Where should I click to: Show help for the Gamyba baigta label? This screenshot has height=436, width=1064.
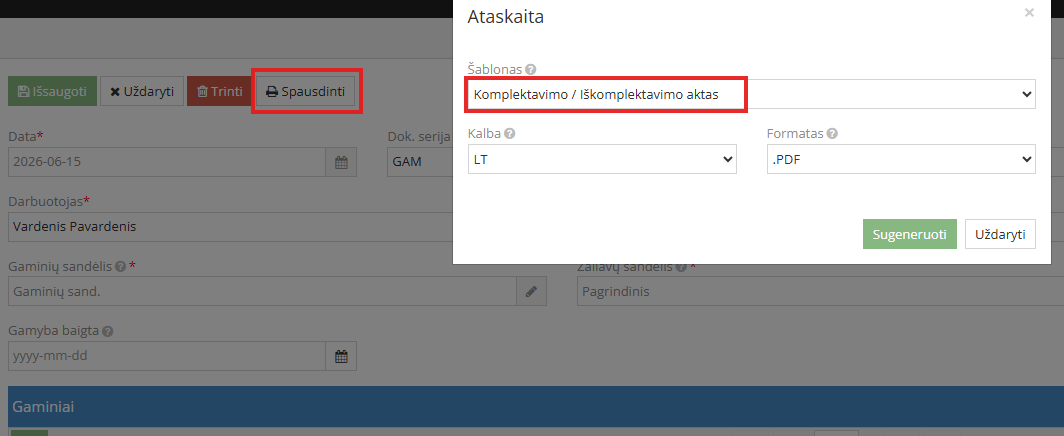click(x=107, y=332)
